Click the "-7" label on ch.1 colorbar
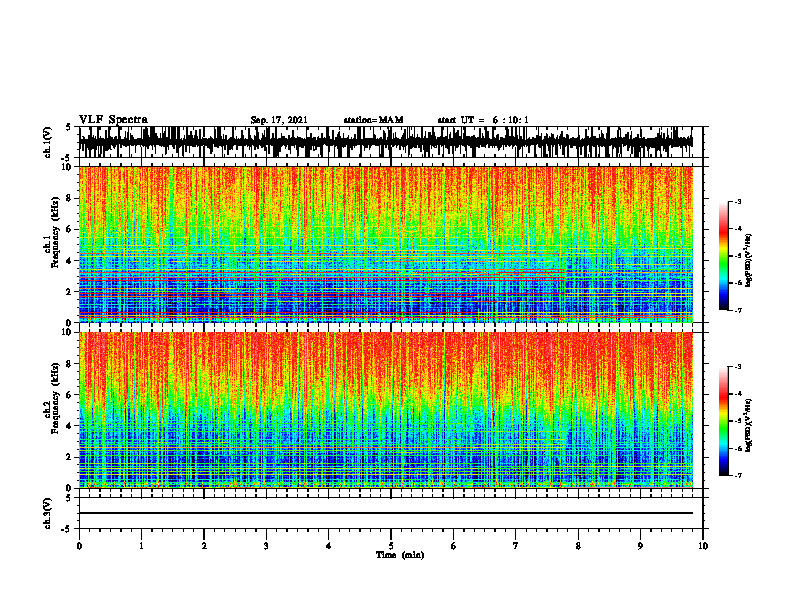This screenshot has width=792, height=612. click(738, 311)
